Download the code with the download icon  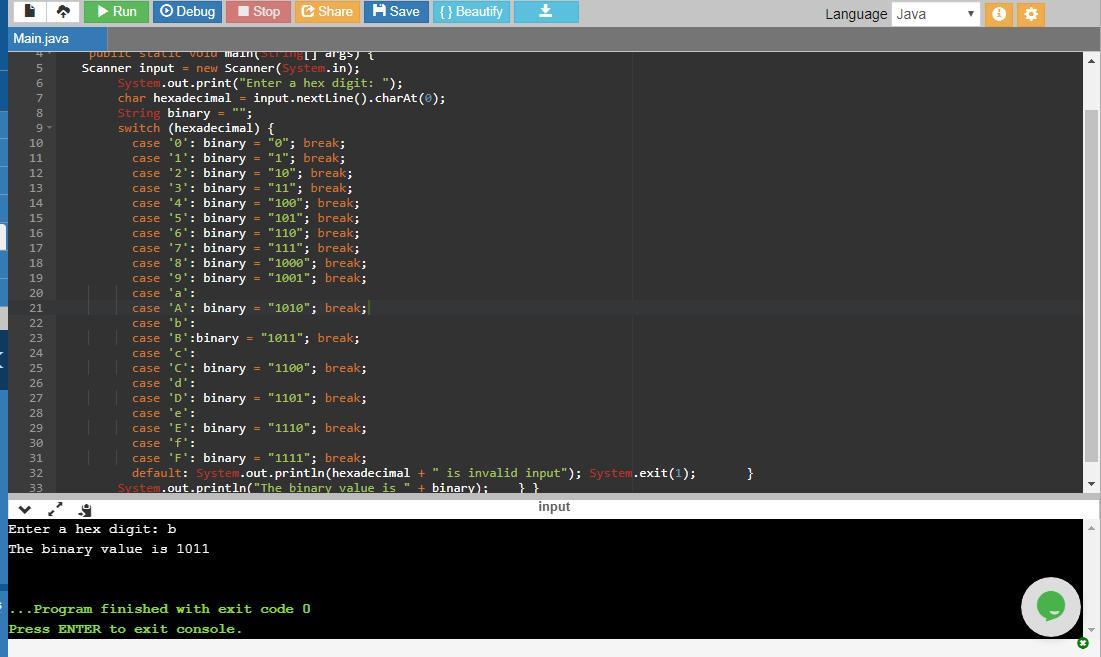pyautogui.click(x=546, y=13)
